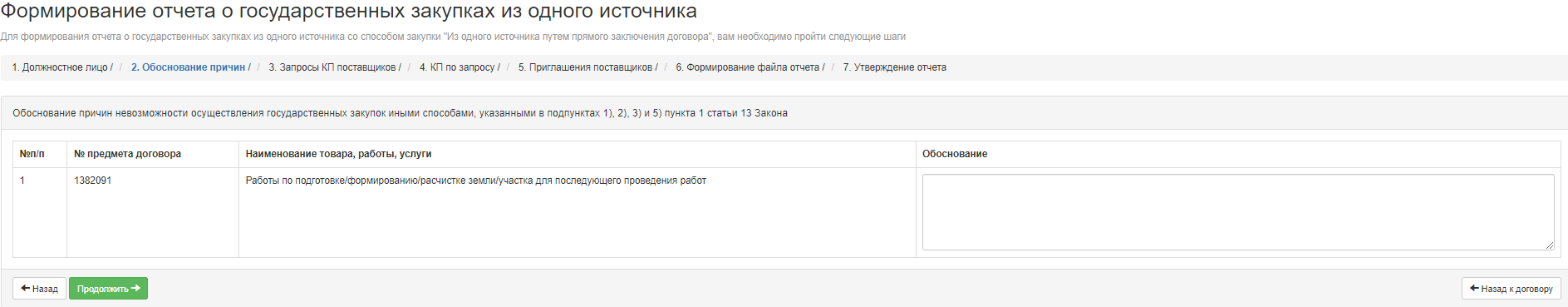Switch to step 5 Приглашения поставщиков
Screen dimensions: 1568x307
click(585, 67)
